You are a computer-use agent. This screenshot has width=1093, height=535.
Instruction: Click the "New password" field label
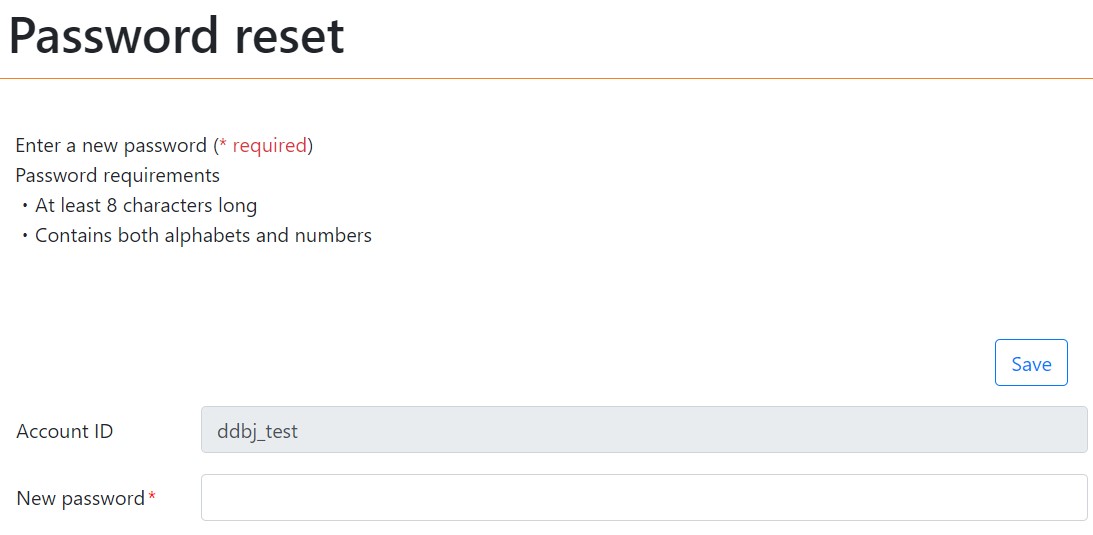tap(80, 498)
